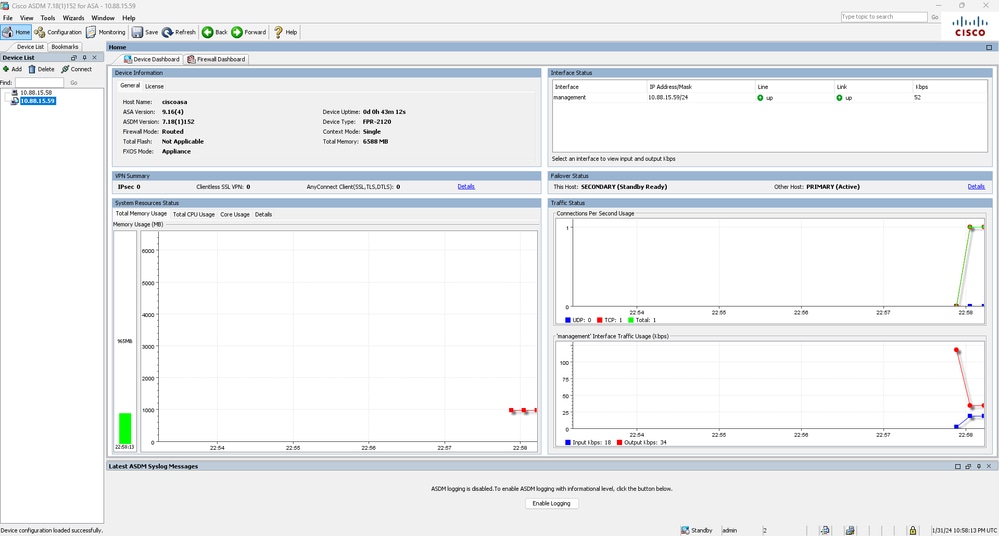Show the Total Memory Usage tab

[141, 214]
